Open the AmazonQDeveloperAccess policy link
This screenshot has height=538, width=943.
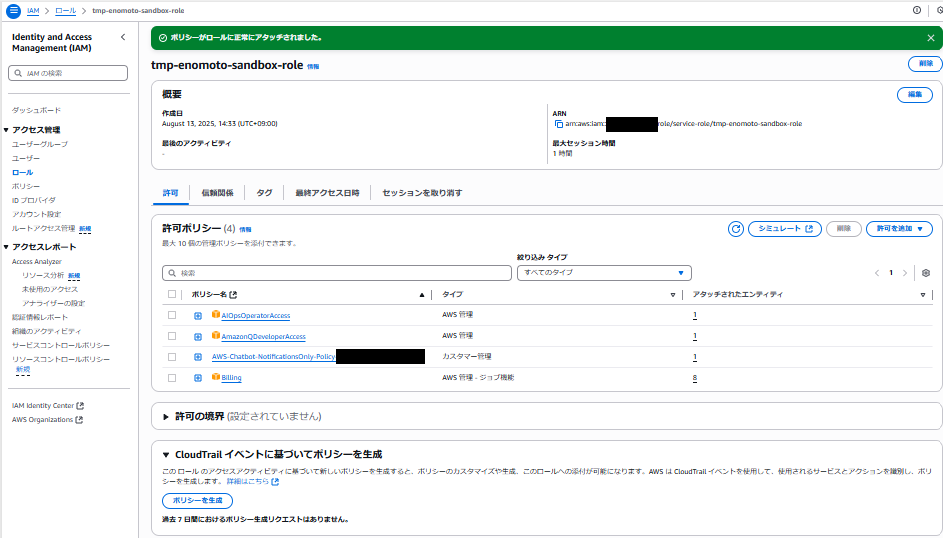coord(263,337)
